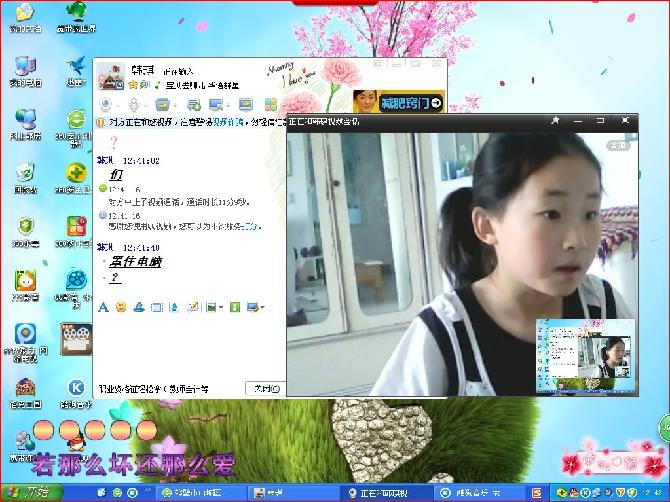The width and height of the screenshot is (670, 502).
Task: Open Network Neighborhood desktop icon
Action: click(25, 125)
